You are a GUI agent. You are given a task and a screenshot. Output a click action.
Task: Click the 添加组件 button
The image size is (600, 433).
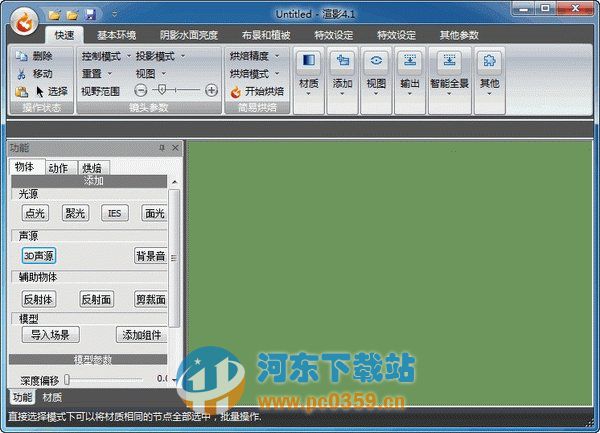142,335
